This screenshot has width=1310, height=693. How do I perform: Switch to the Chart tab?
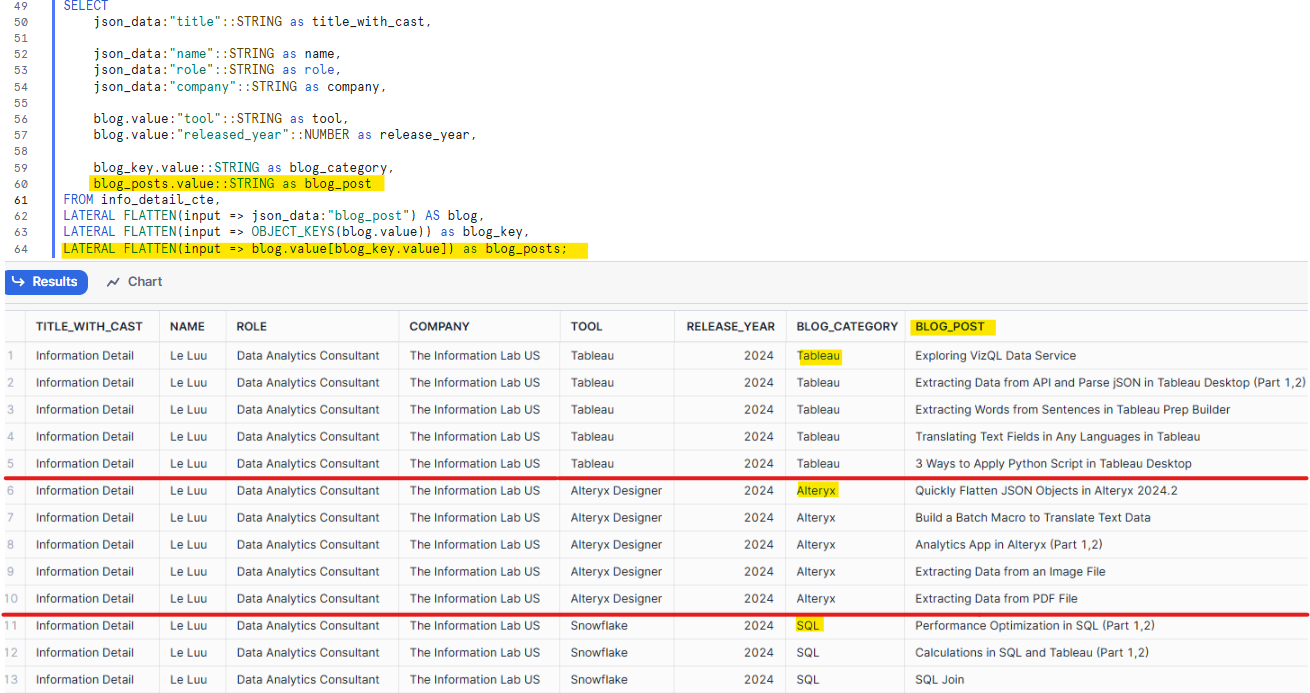(x=134, y=282)
